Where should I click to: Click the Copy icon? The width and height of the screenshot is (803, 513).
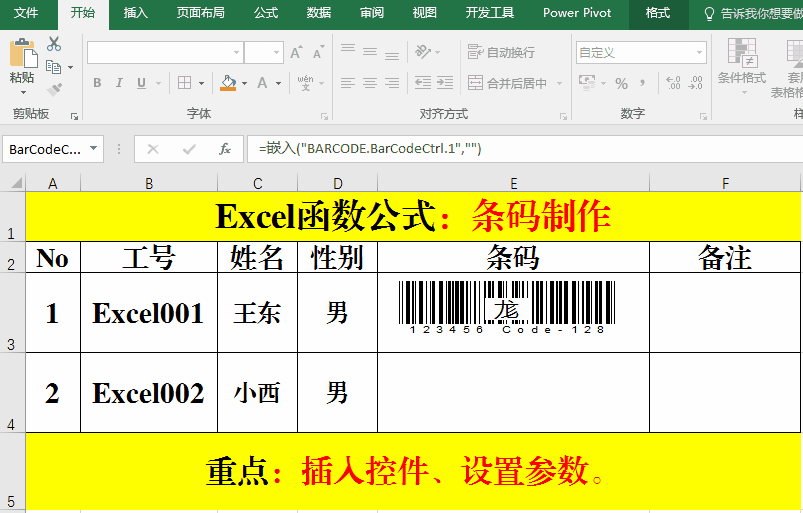(x=53, y=67)
